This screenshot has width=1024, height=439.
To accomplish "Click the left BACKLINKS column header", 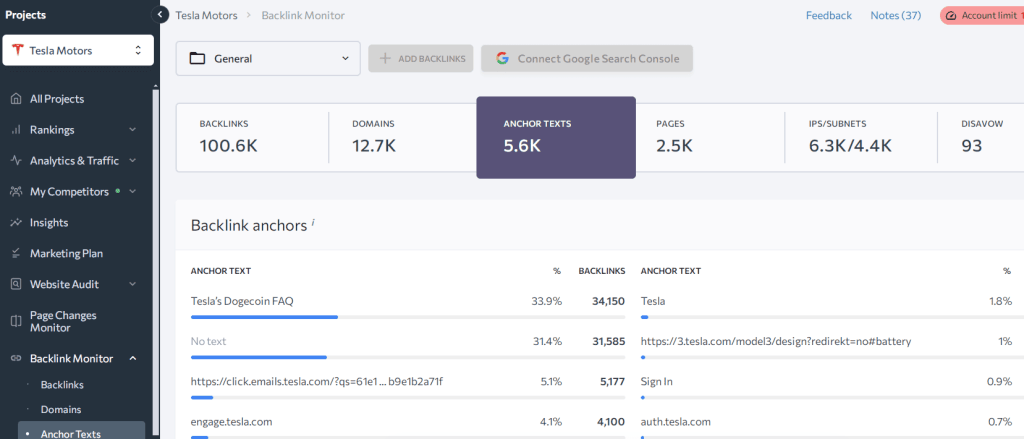I will tap(601, 270).
